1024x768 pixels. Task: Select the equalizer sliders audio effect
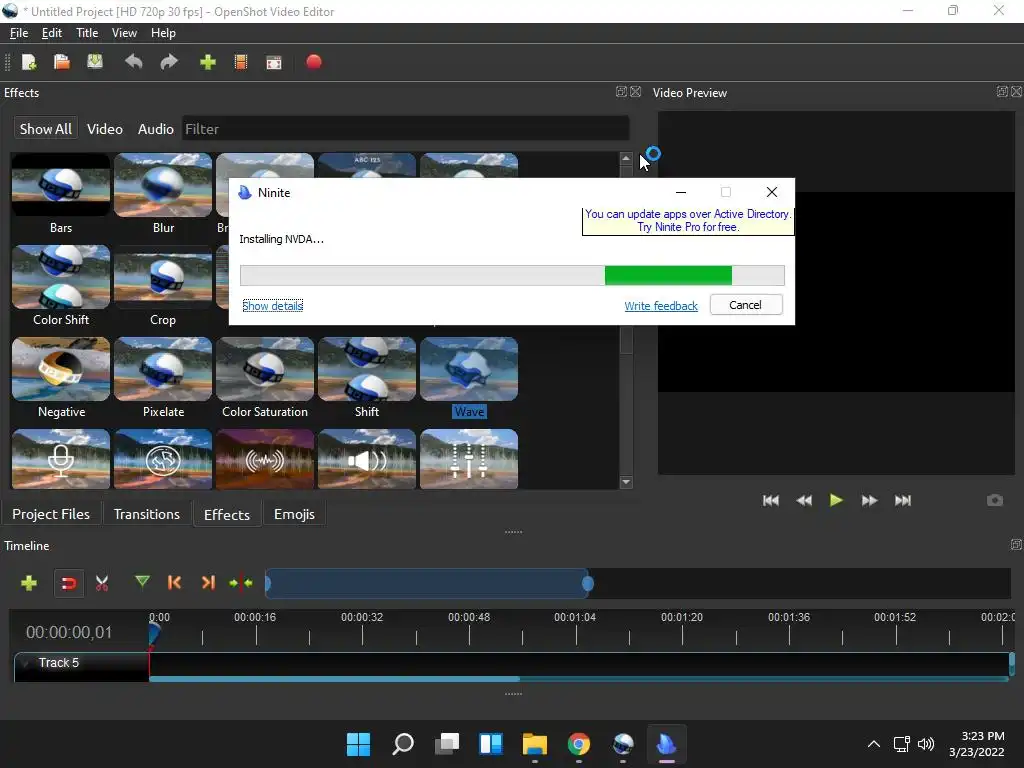469,459
